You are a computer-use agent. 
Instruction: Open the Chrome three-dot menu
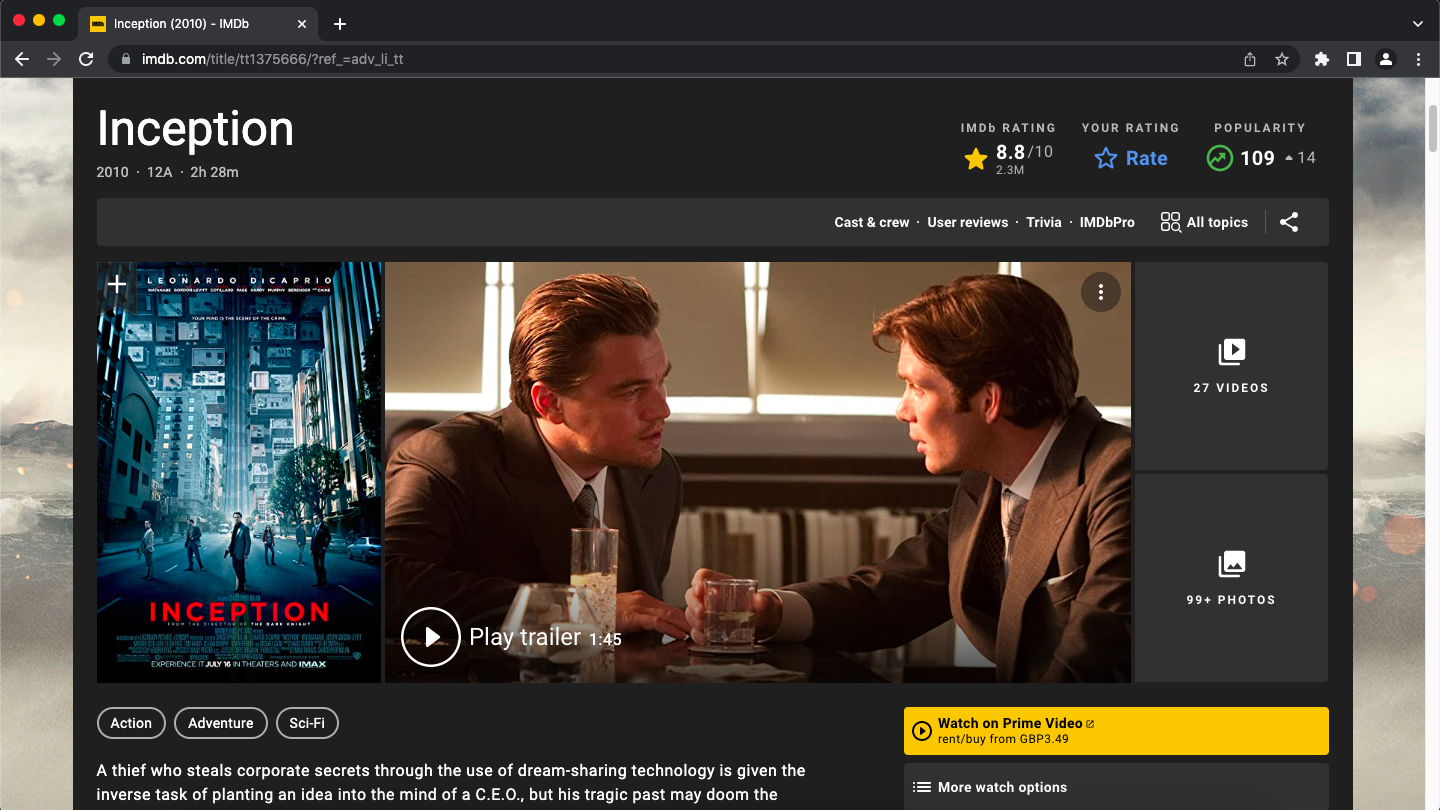(x=1418, y=59)
